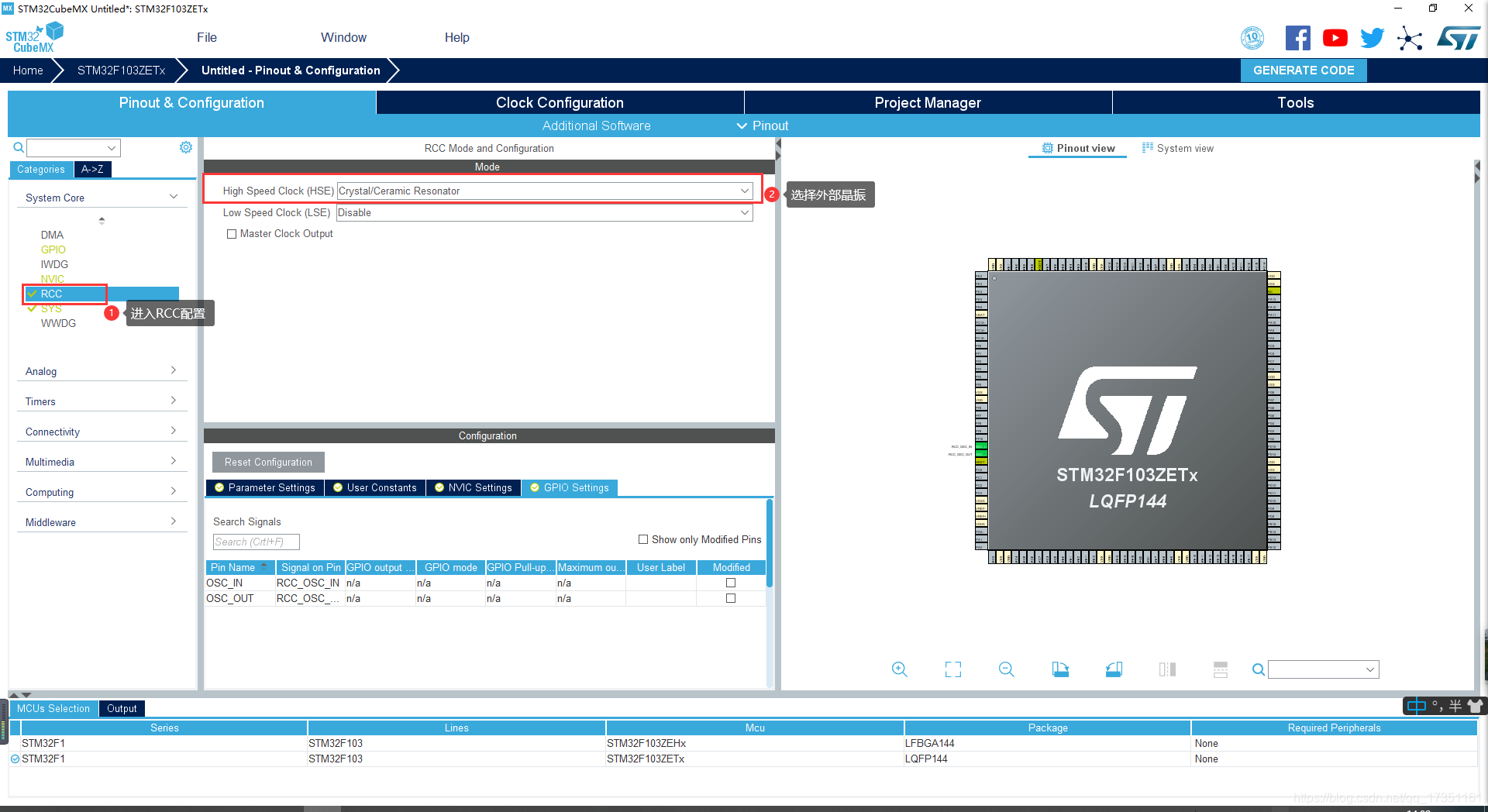Viewport: 1488px width, 812px height.
Task: Fit the chip to the view
Action: (x=952, y=669)
